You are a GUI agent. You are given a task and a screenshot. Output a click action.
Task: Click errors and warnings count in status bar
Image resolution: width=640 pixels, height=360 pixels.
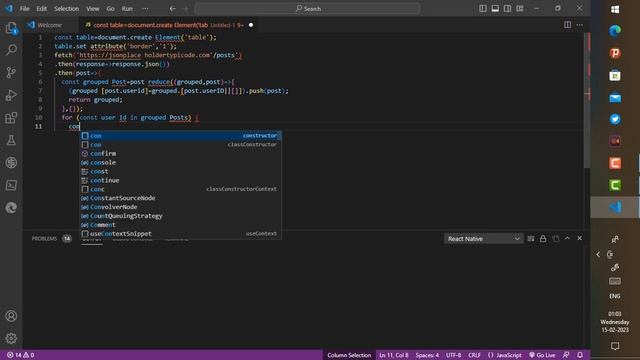click(21, 355)
